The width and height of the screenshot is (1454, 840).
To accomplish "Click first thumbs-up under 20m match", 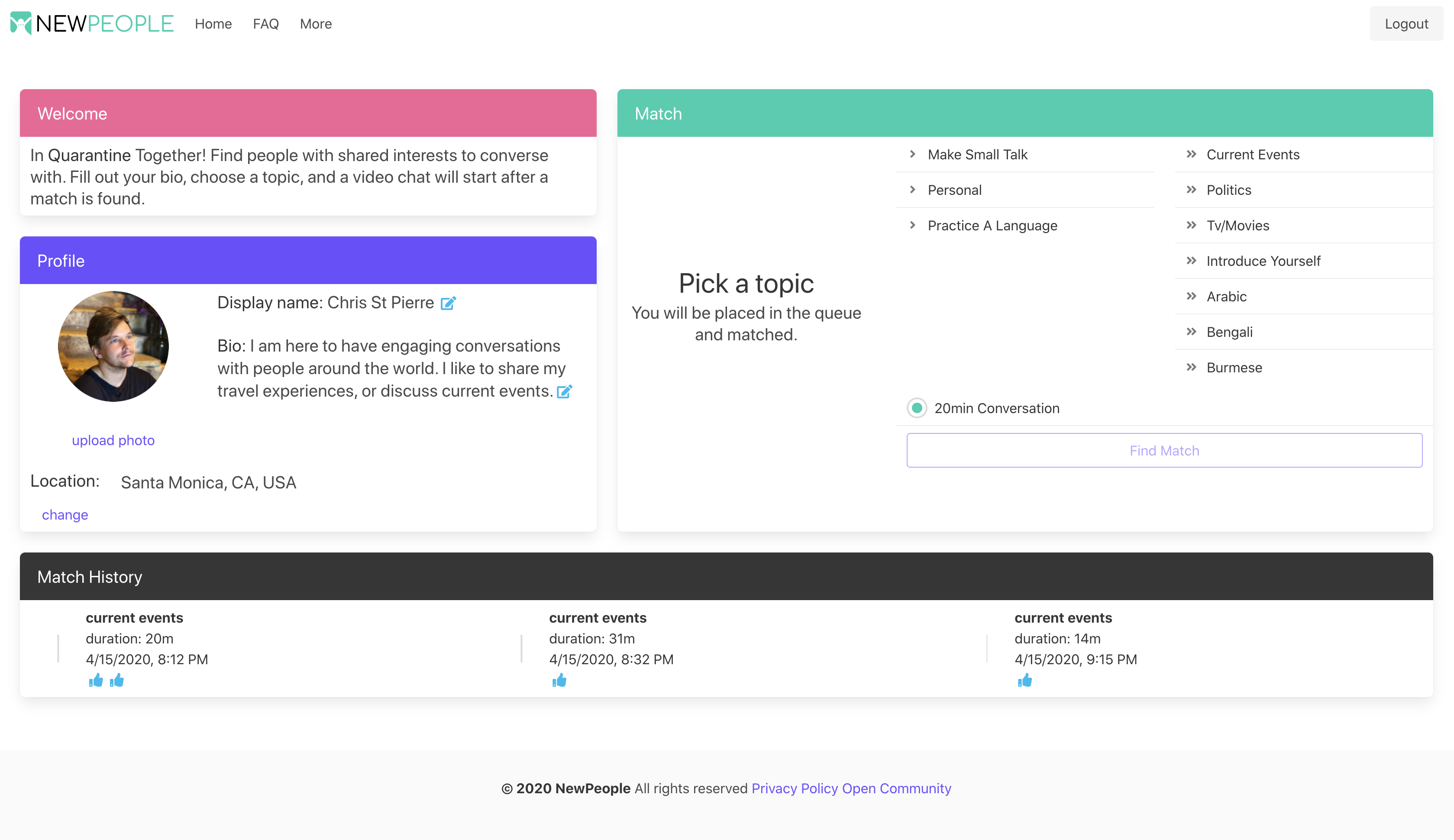I will click(x=96, y=681).
